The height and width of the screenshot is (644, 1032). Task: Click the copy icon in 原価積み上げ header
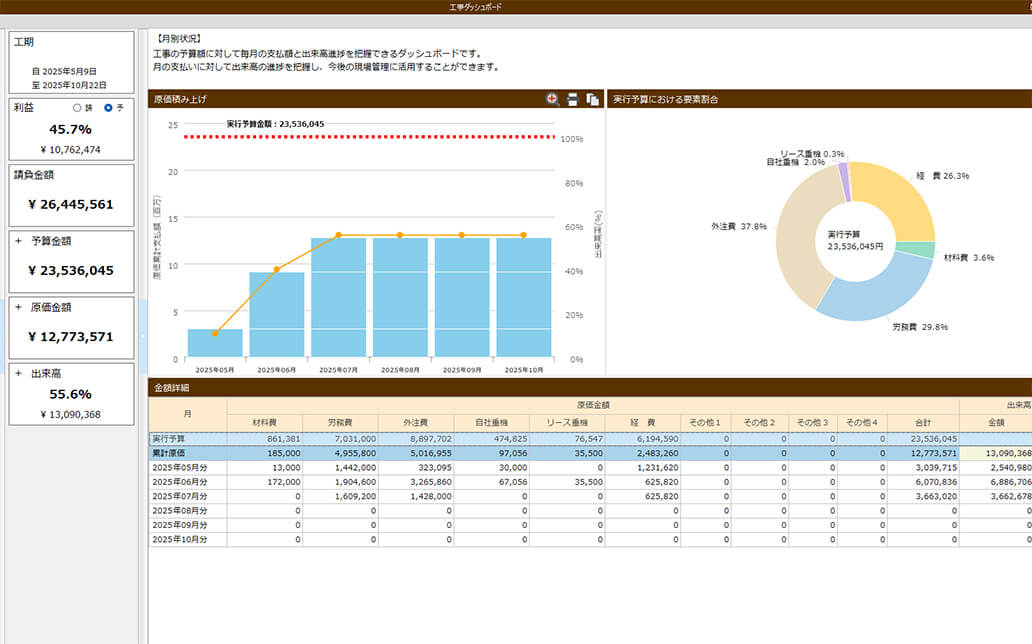click(593, 99)
